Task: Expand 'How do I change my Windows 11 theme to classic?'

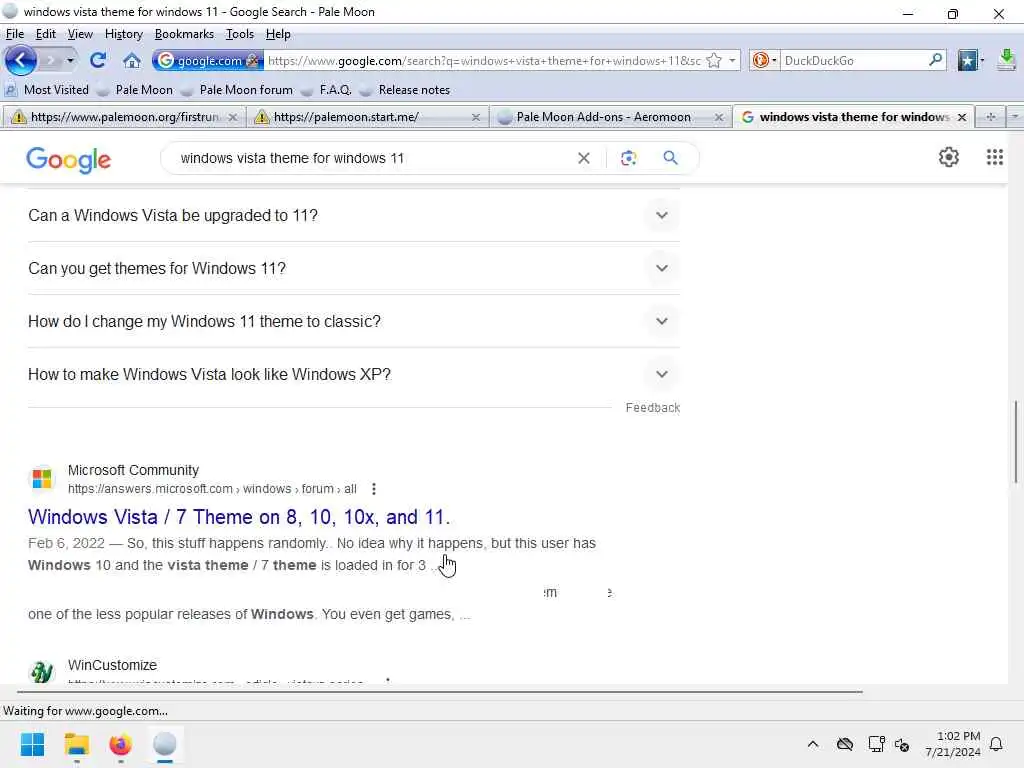Action: 353,321
